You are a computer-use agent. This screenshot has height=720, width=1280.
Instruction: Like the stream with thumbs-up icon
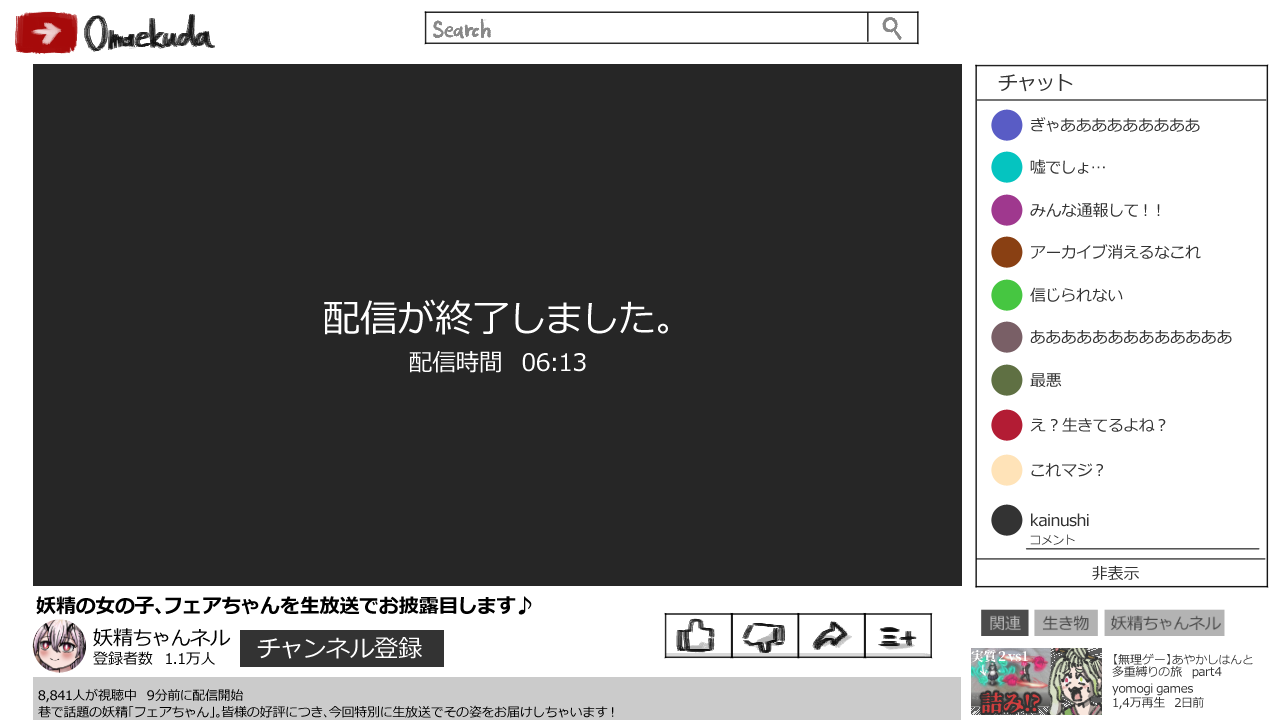click(698, 636)
